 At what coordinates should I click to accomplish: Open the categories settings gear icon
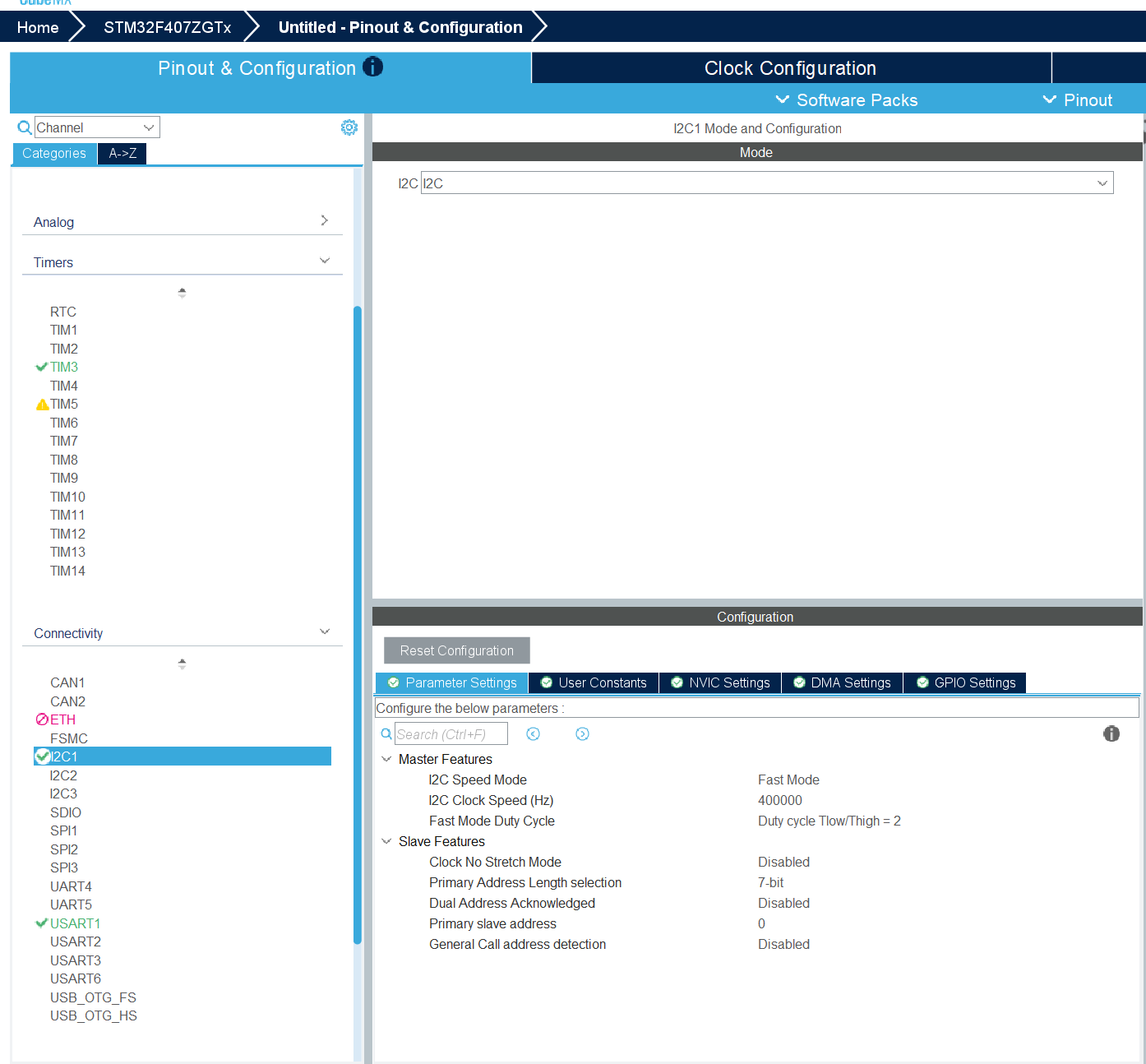tap(349, 127)
